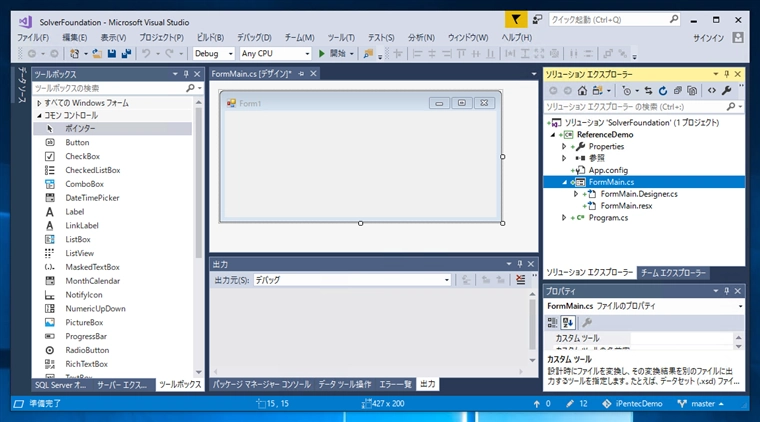Expand the All Windows Forms category

(x=39, y=103)
